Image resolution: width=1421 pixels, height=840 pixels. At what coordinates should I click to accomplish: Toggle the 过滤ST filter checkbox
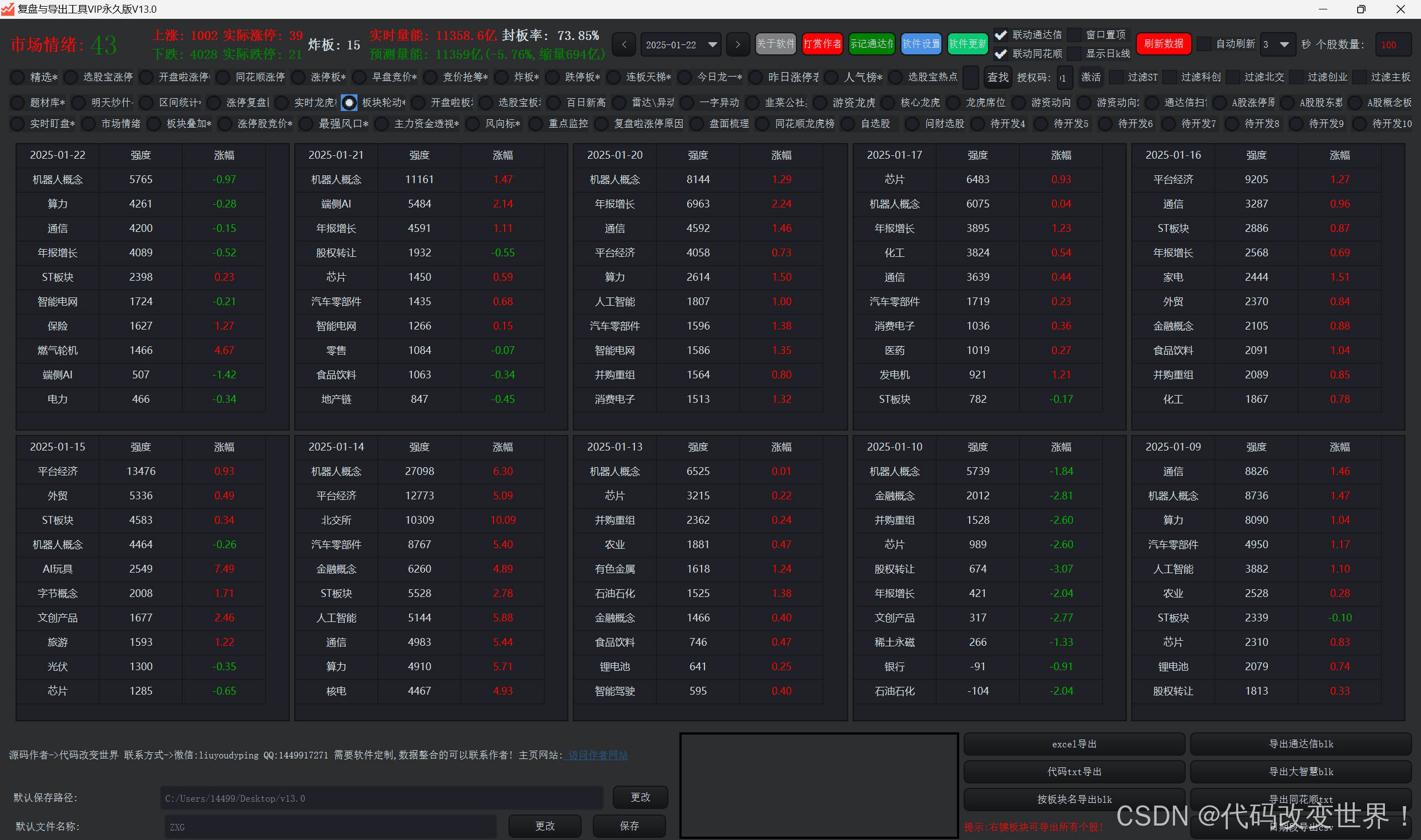[x=1116, y=77]
